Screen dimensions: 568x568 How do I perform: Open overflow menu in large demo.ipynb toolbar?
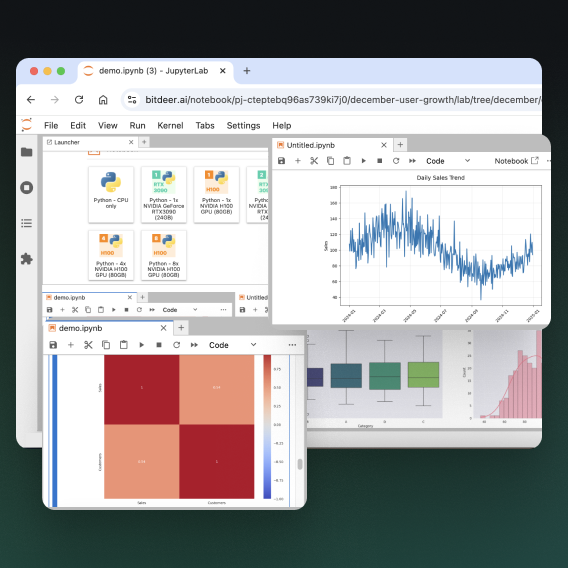coord(292,345)
